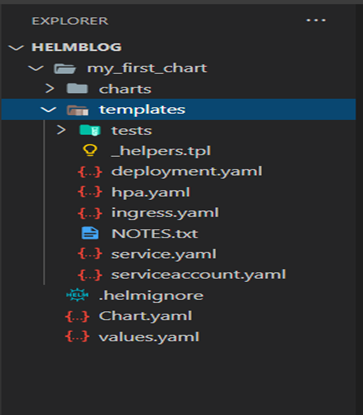The image size is (363, 415).
Task: Open deployment.yaml file
Action: 178,171
